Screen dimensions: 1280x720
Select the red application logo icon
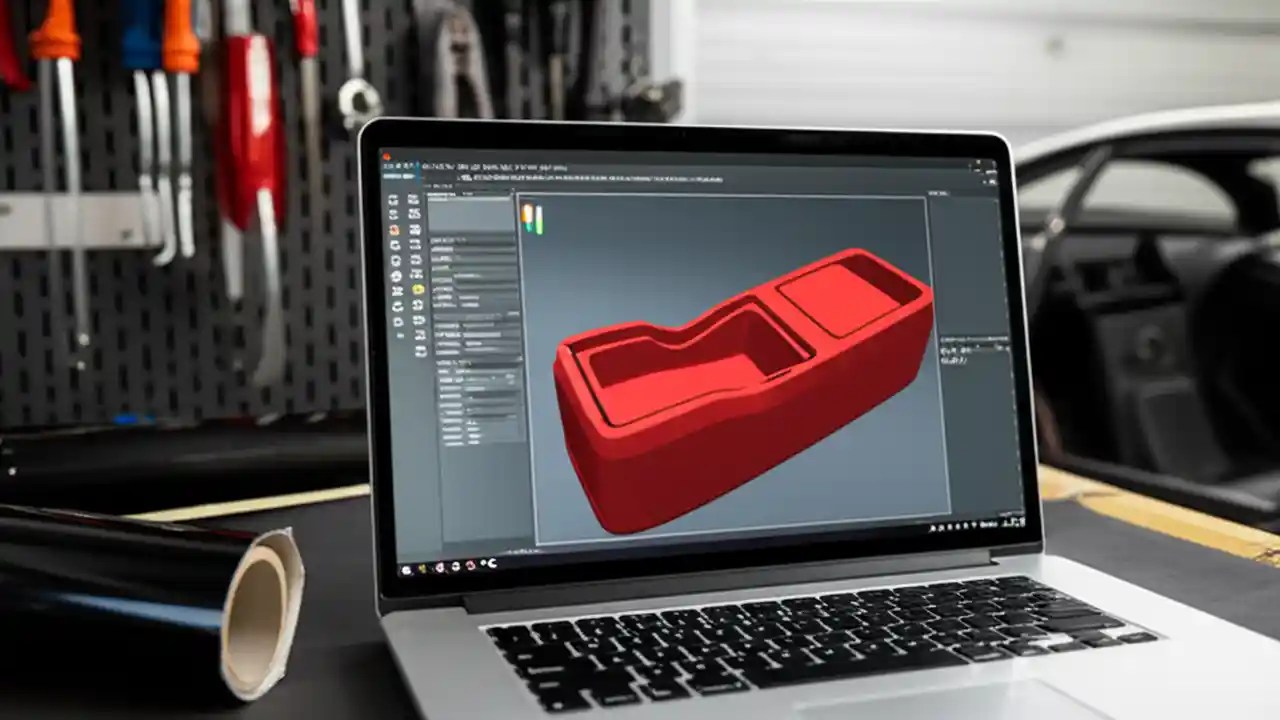pos(387,155)
